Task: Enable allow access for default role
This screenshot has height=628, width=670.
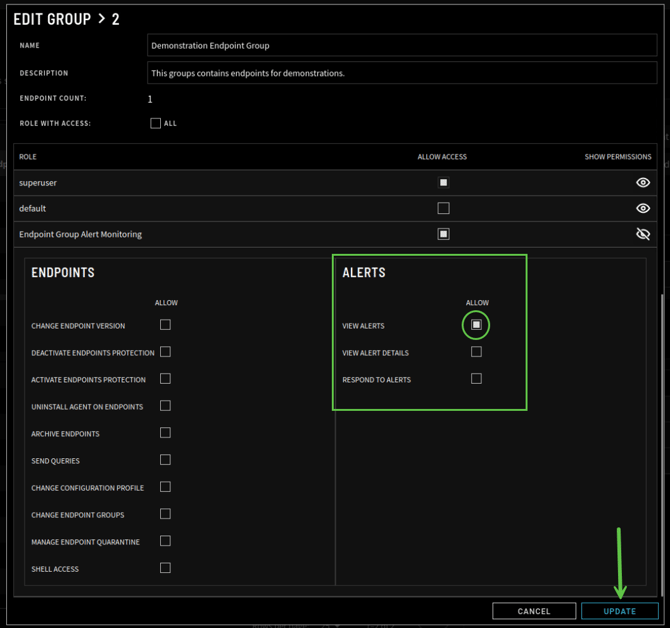Action: click(x=443, y=209)
